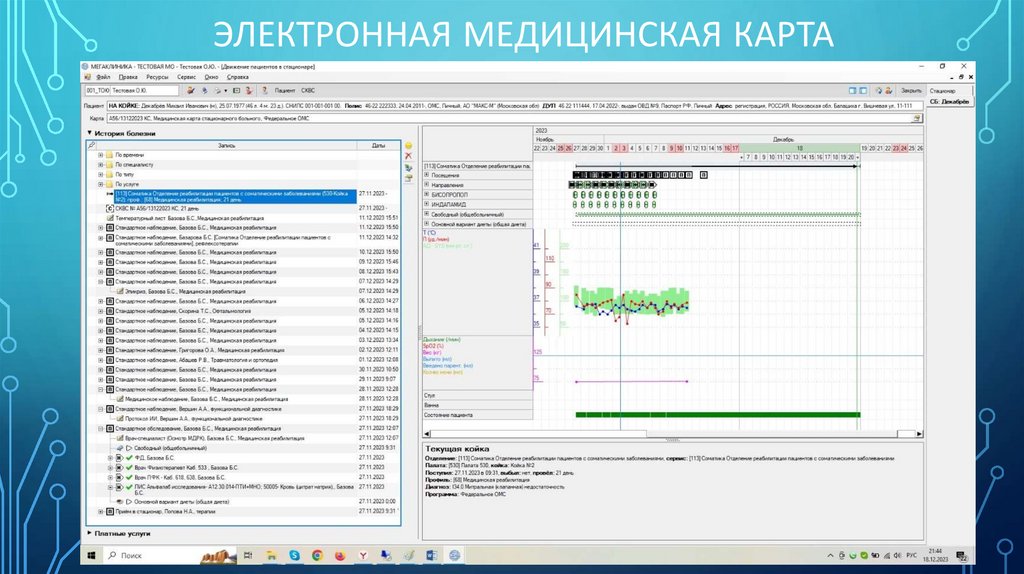Open the Файл menu

point(103,76)
